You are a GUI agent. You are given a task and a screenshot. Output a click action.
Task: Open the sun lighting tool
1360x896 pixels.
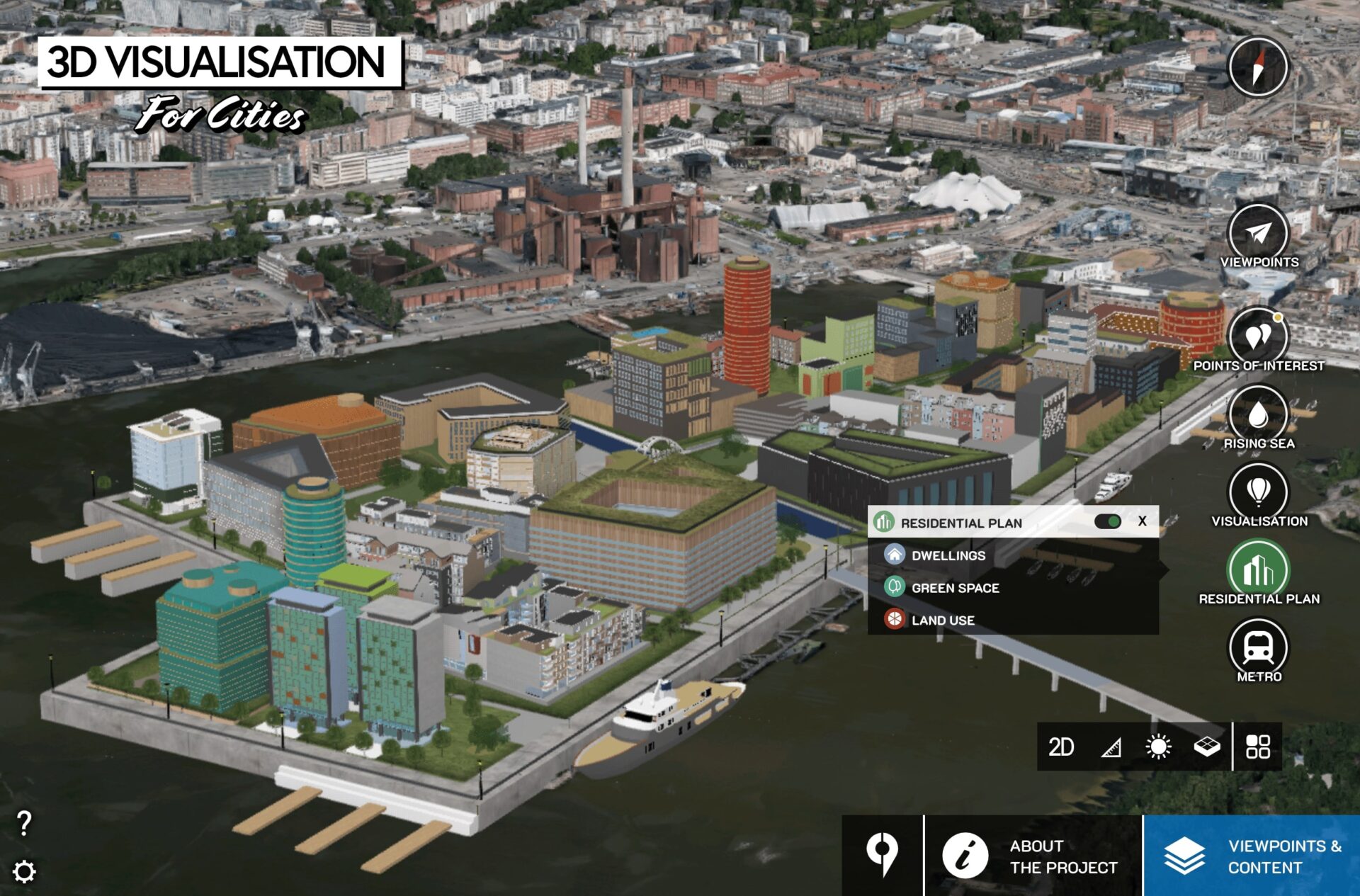[x=1158, y=747]
